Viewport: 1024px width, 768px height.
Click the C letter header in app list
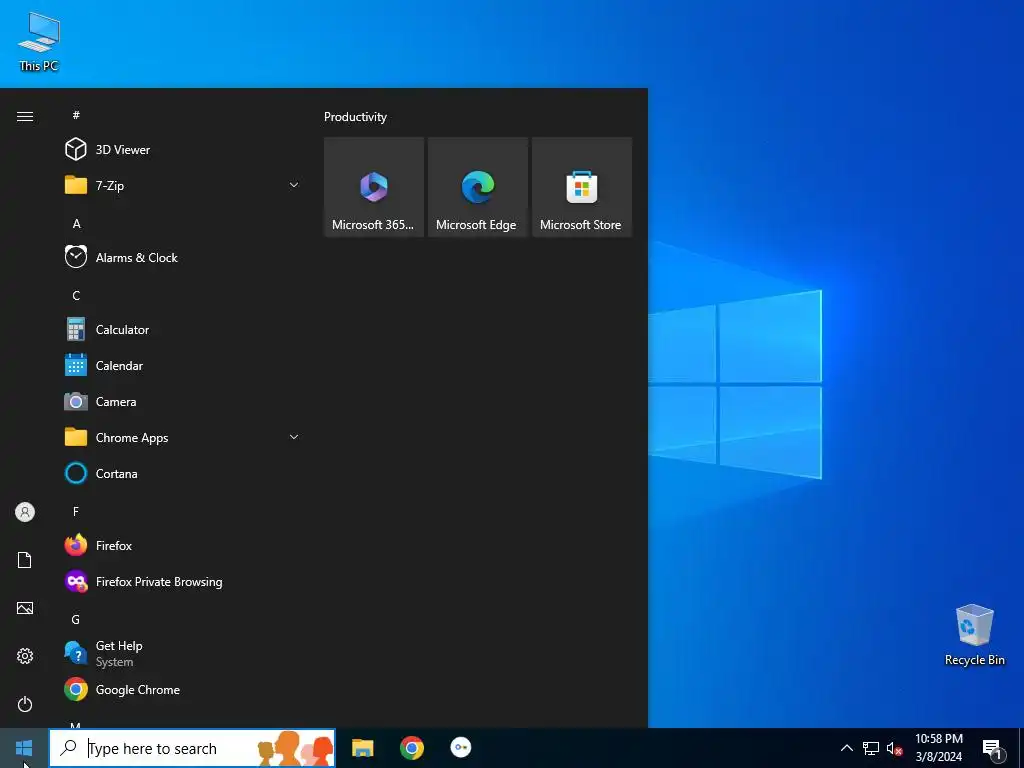tap(76, 295)
